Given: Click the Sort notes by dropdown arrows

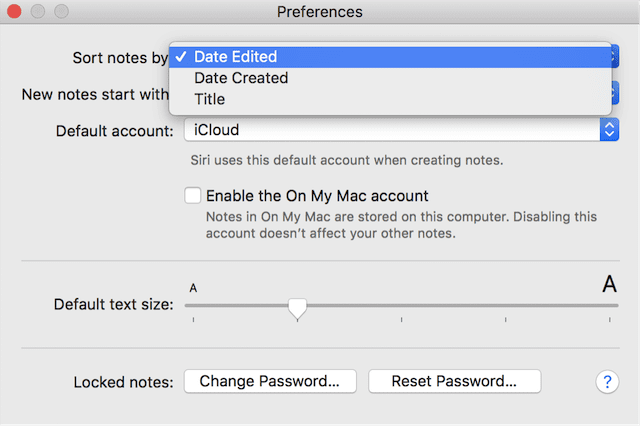Looking at the screenshot, I should coord(614,57).
